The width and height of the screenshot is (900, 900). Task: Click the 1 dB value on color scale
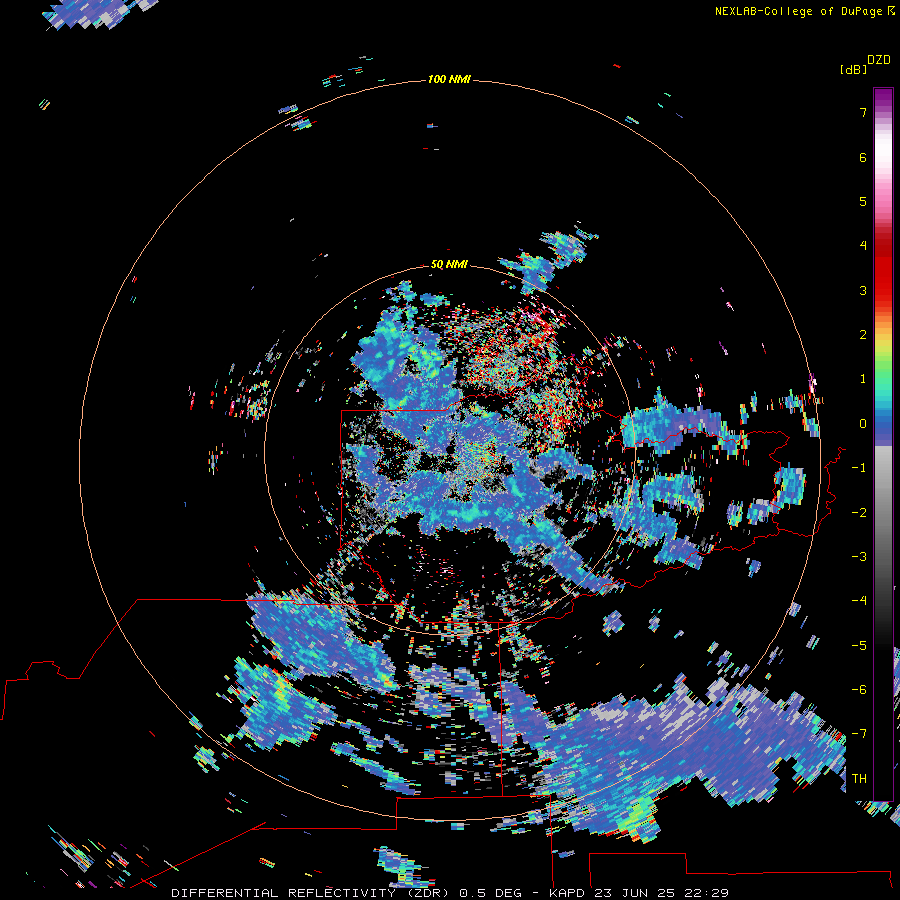click(x=863, y=379)
